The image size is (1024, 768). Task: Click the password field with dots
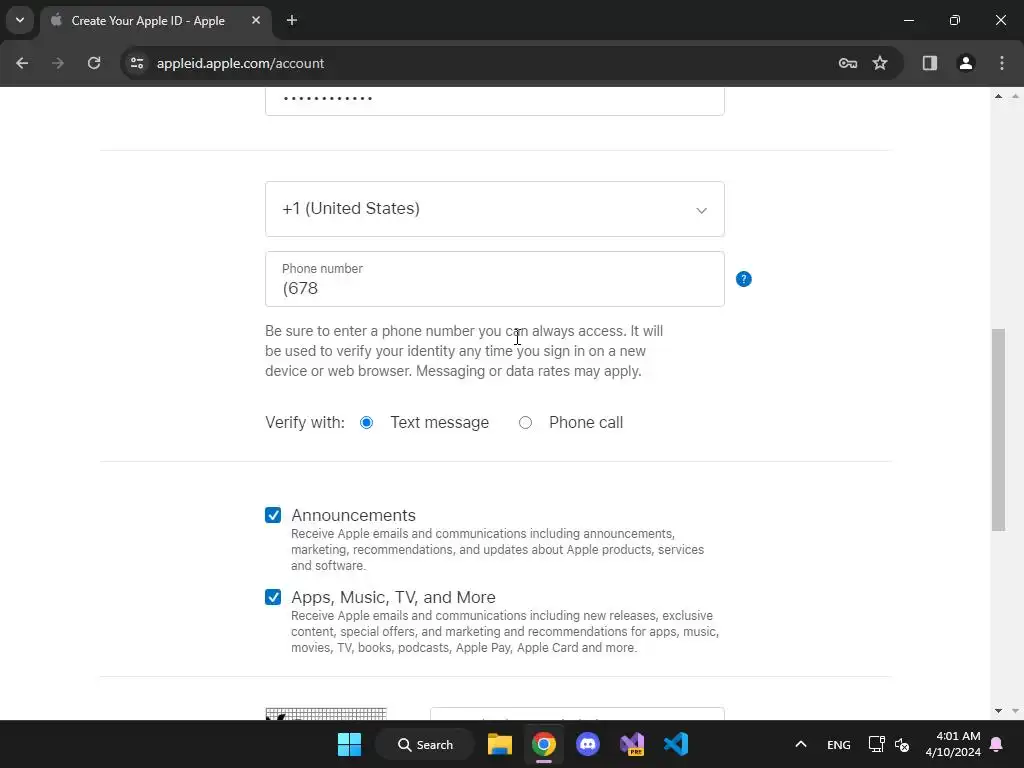tap(494, 101)
